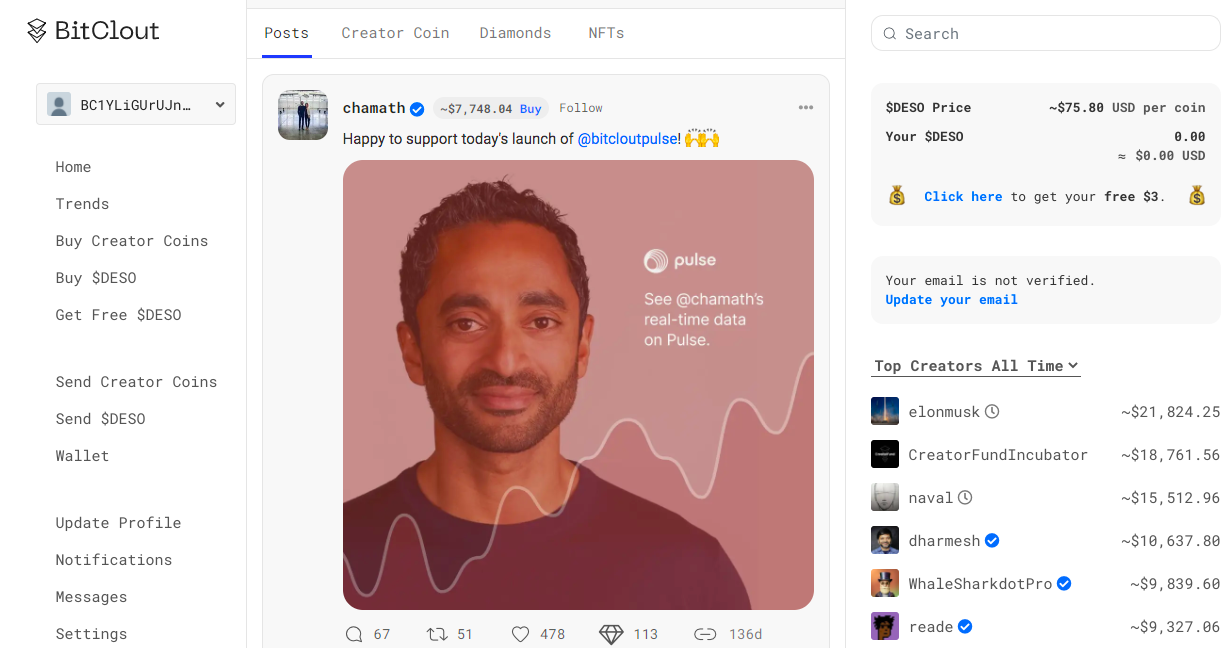Select the NFTs tab
Image resolution: width=1222 pixels, height=648 pixels.
[x=606, y=33]
